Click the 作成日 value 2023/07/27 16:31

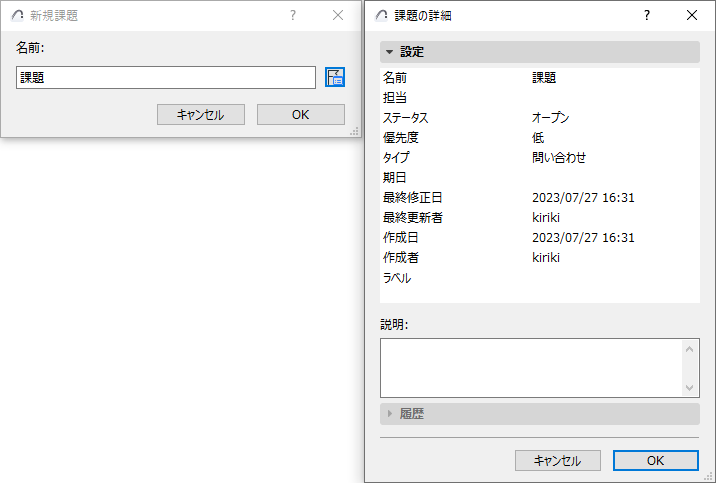tap(583, 238)
